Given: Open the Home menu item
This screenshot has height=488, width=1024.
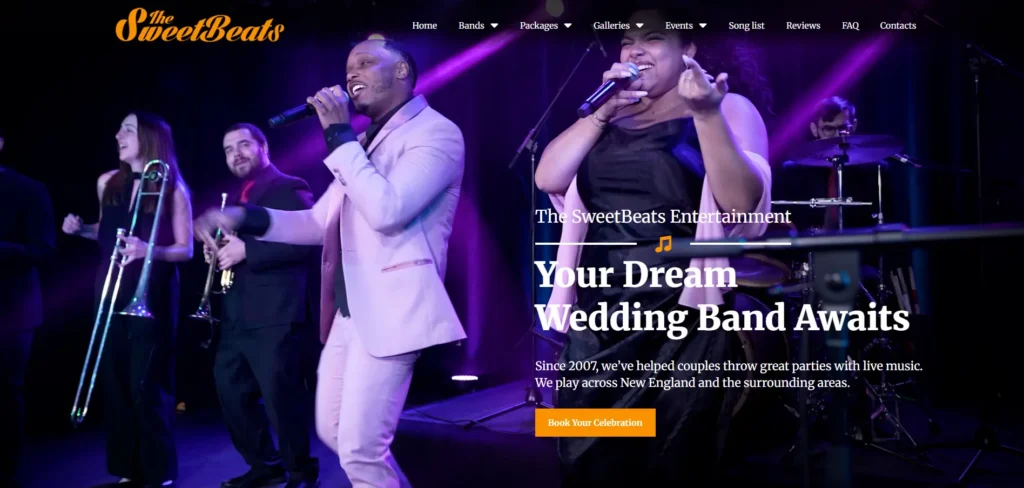Looking at the screenshot, I should 424,25.
